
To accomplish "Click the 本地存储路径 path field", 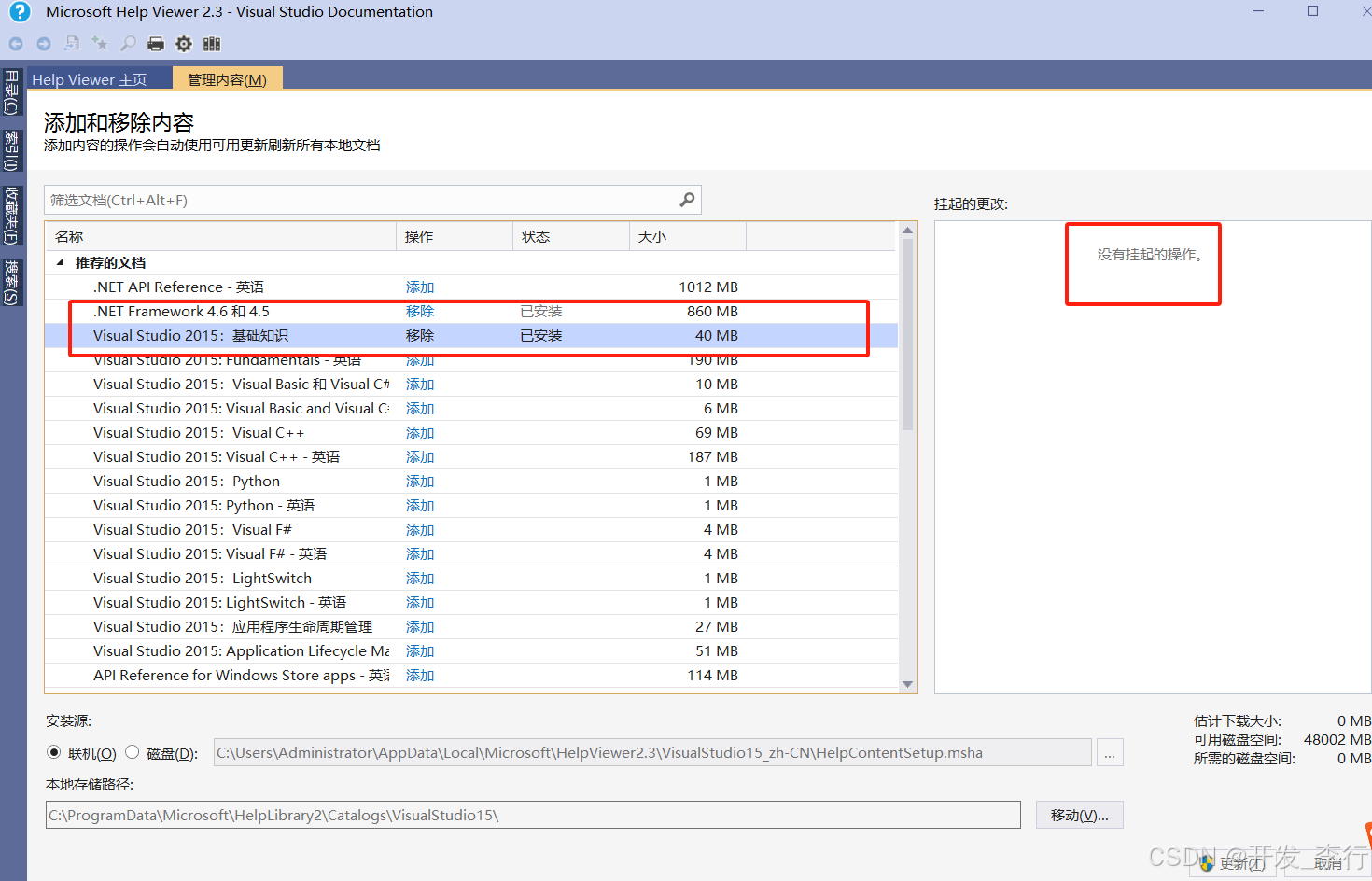I will (533, 815).
